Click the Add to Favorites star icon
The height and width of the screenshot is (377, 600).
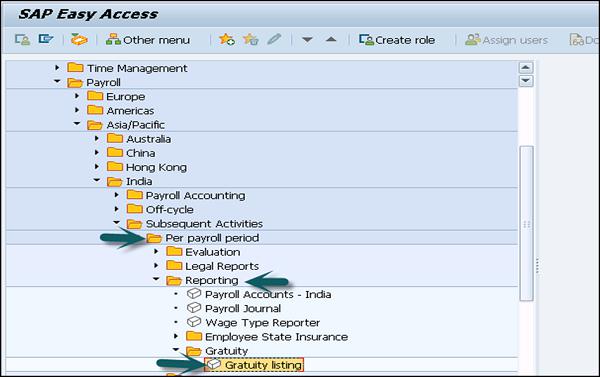[x=227, y=40]
